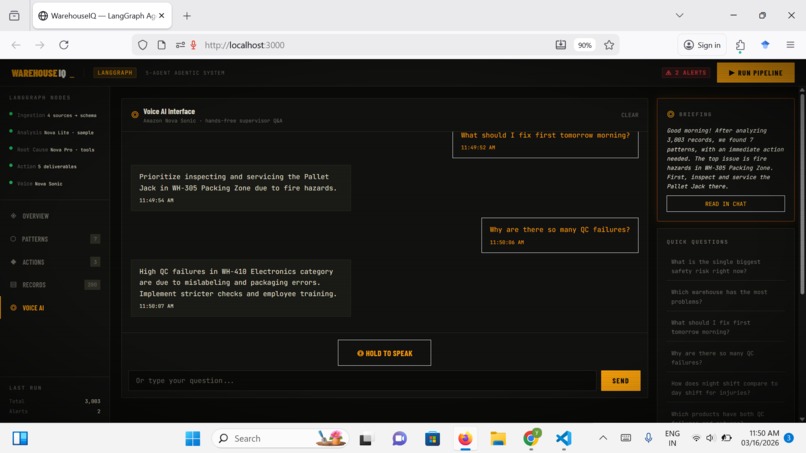Click the 90% zoom level indicator
The image size is (806, 453).
584,45
